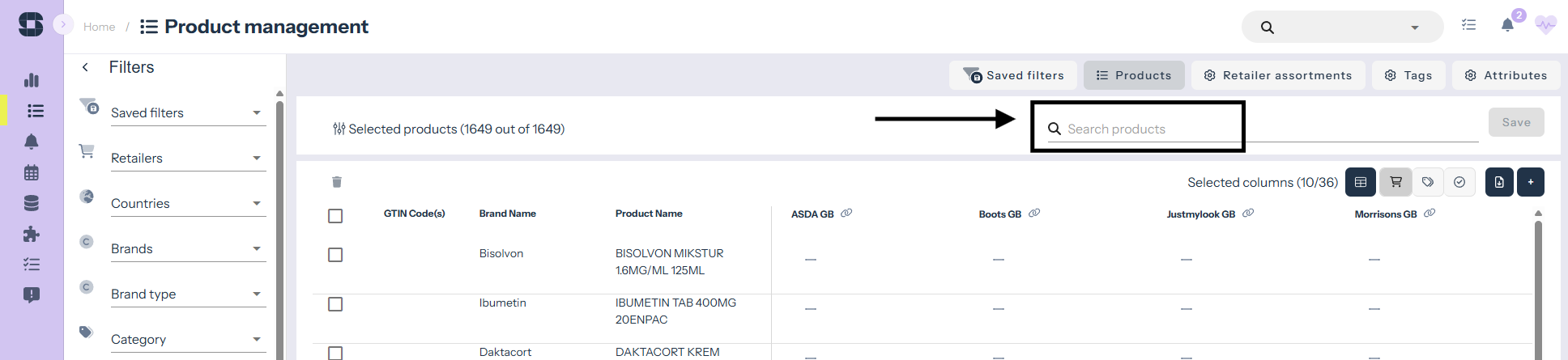
Task: Check the Ibumetin product row checkbox
Action: click(x=335, y=304)
